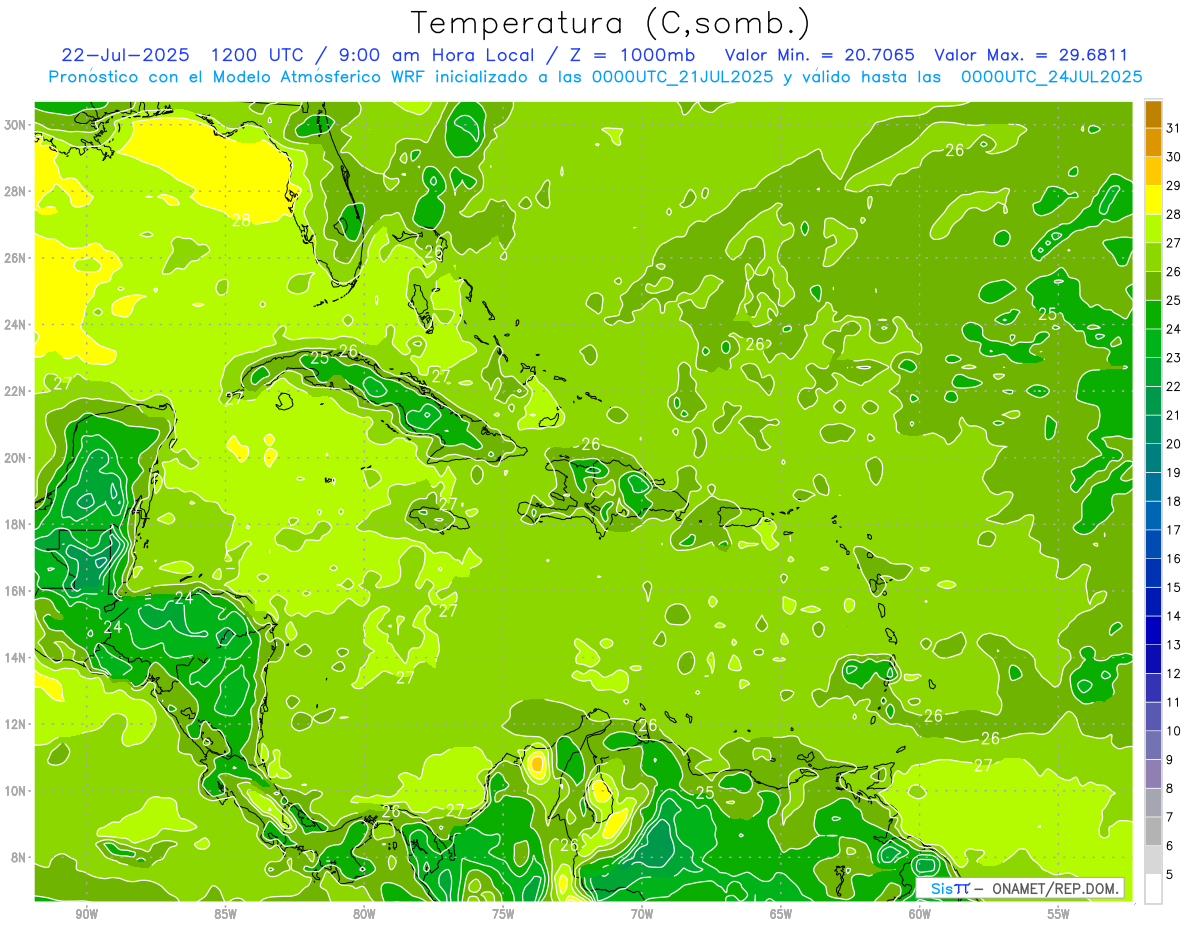Click the 20N latitude axis label
1200x927 pixels.
pos(15,458)
